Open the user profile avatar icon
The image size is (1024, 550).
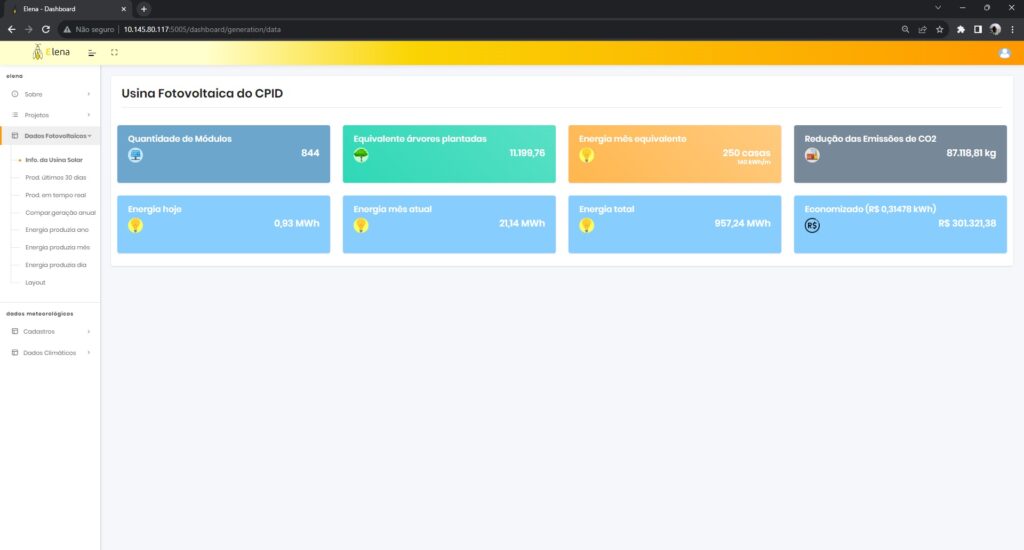pyautogui.click(x=1004, y=53)
